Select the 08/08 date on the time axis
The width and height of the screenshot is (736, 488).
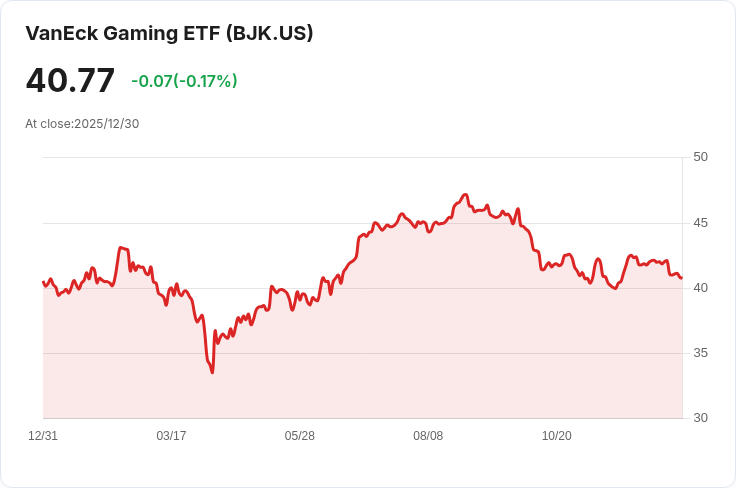428,436
